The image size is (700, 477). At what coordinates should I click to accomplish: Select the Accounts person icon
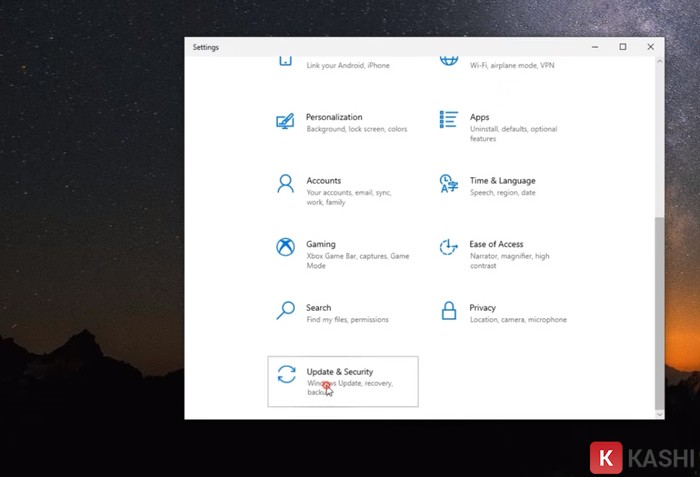(x=285, y=184)
